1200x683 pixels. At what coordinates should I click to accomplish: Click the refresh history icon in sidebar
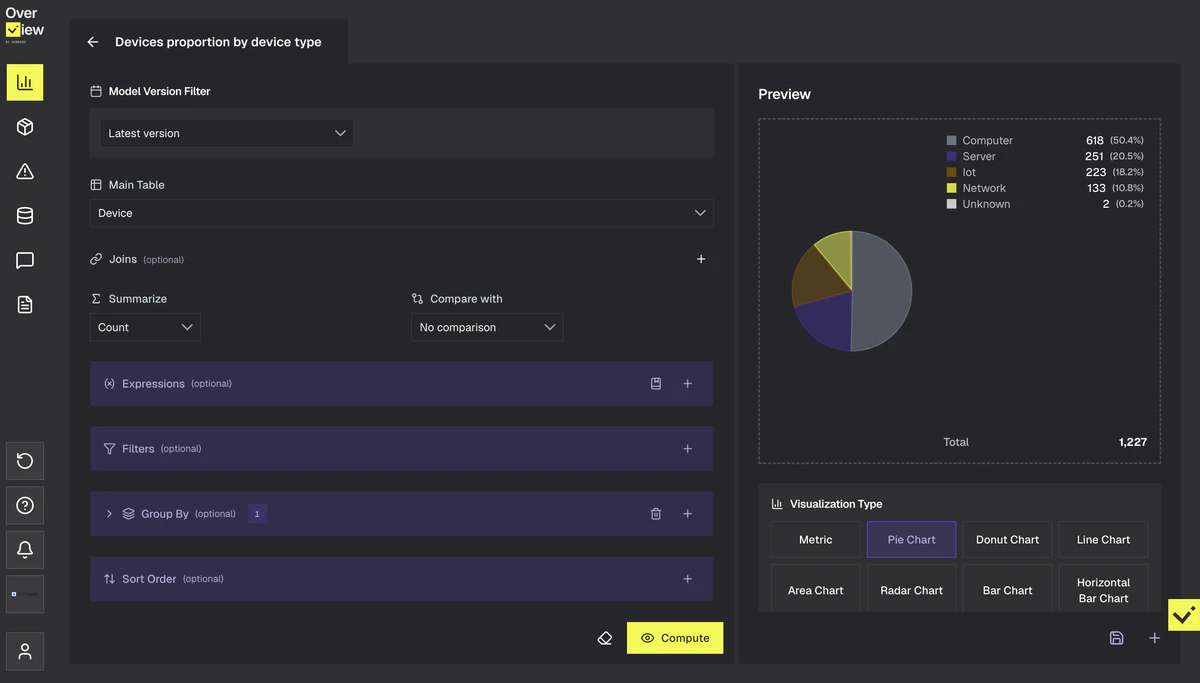pyautogui.click(x=25, y=461)
